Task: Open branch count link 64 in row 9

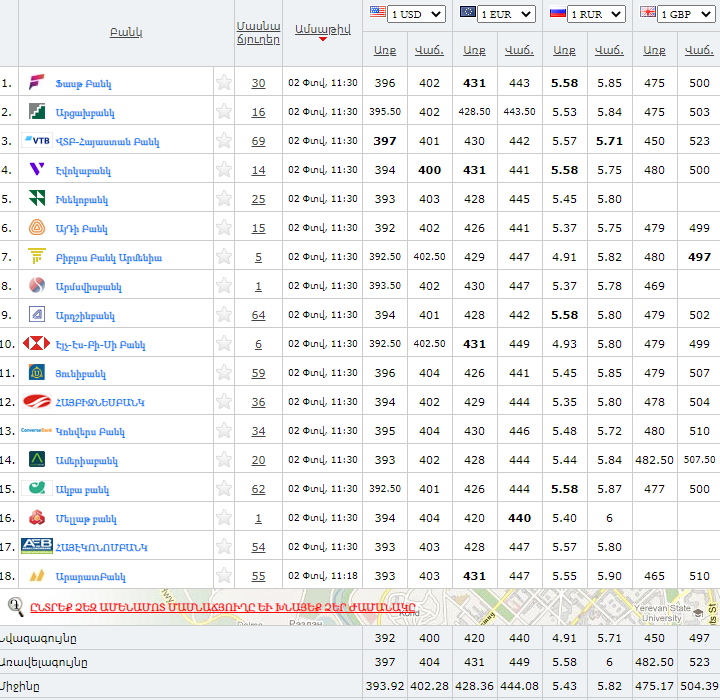Action: (258, 315)
